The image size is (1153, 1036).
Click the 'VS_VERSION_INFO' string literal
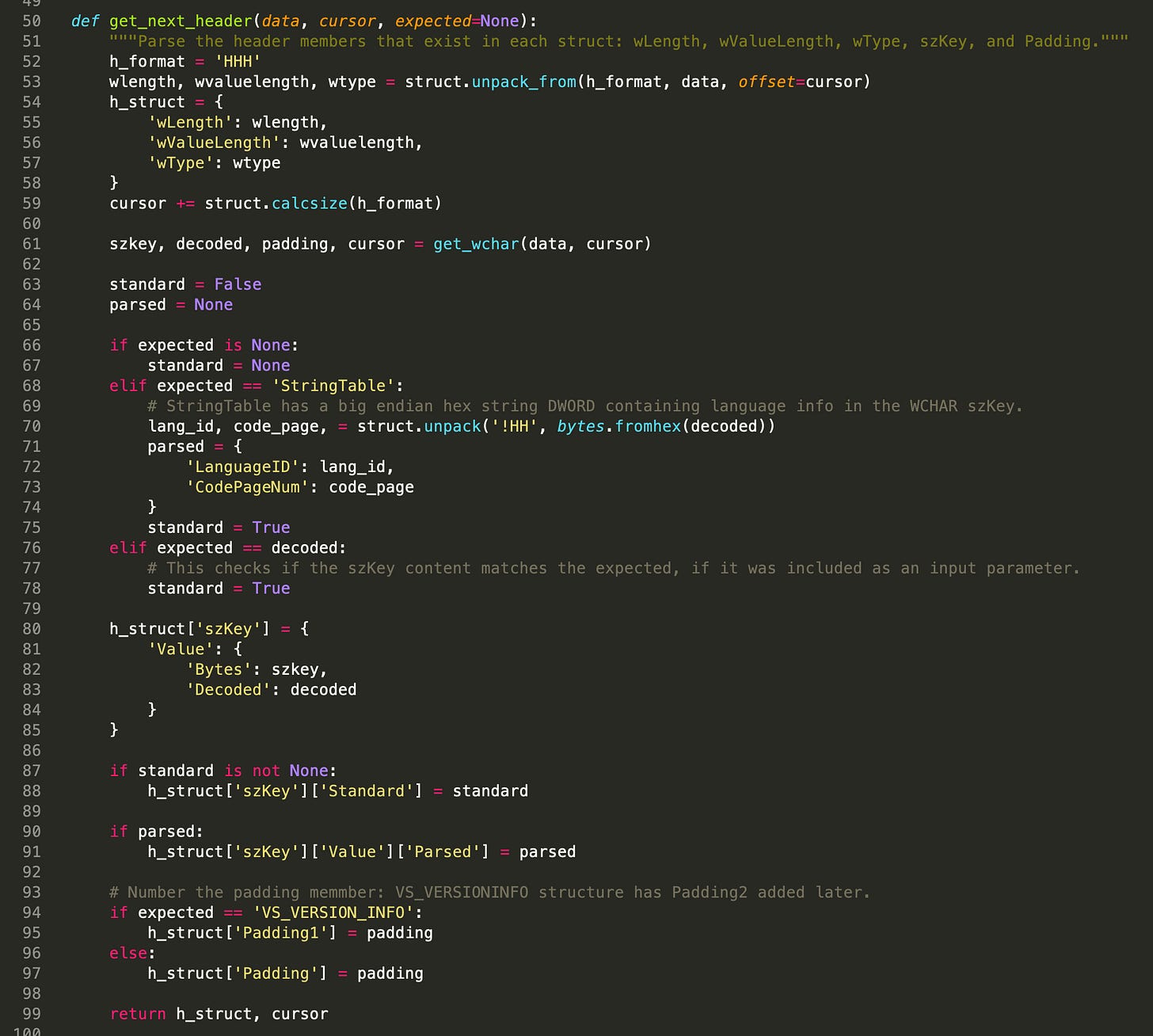333,912
